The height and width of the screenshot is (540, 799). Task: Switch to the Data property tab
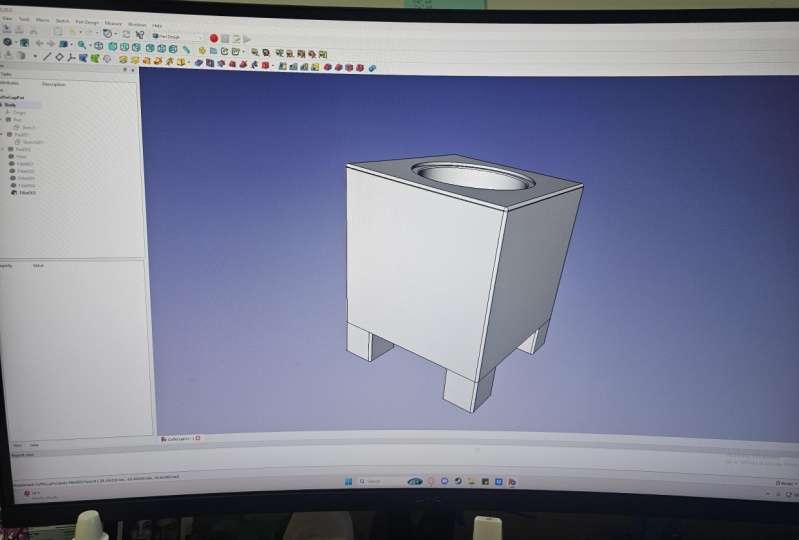point(34,445)
